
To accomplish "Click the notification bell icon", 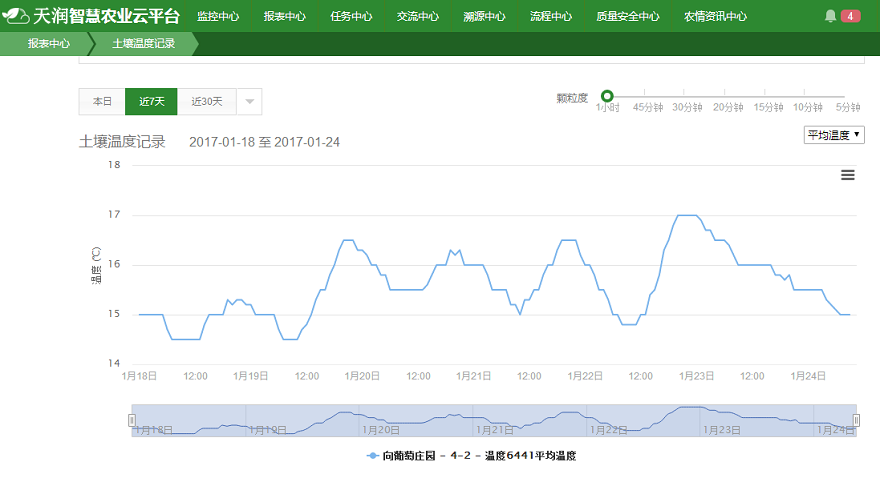I will [x=830, y=16].
